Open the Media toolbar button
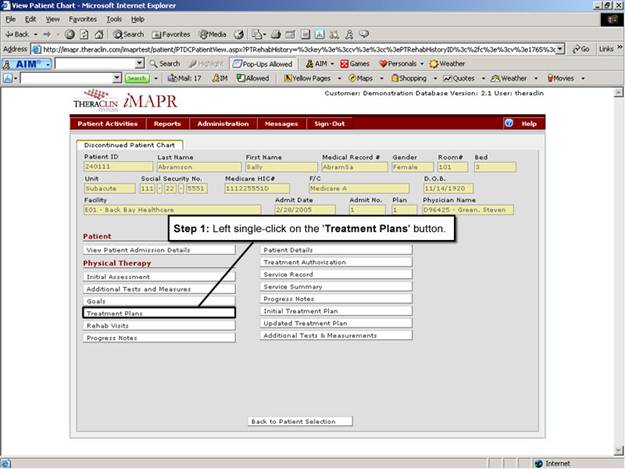 (x=212, y=34)
